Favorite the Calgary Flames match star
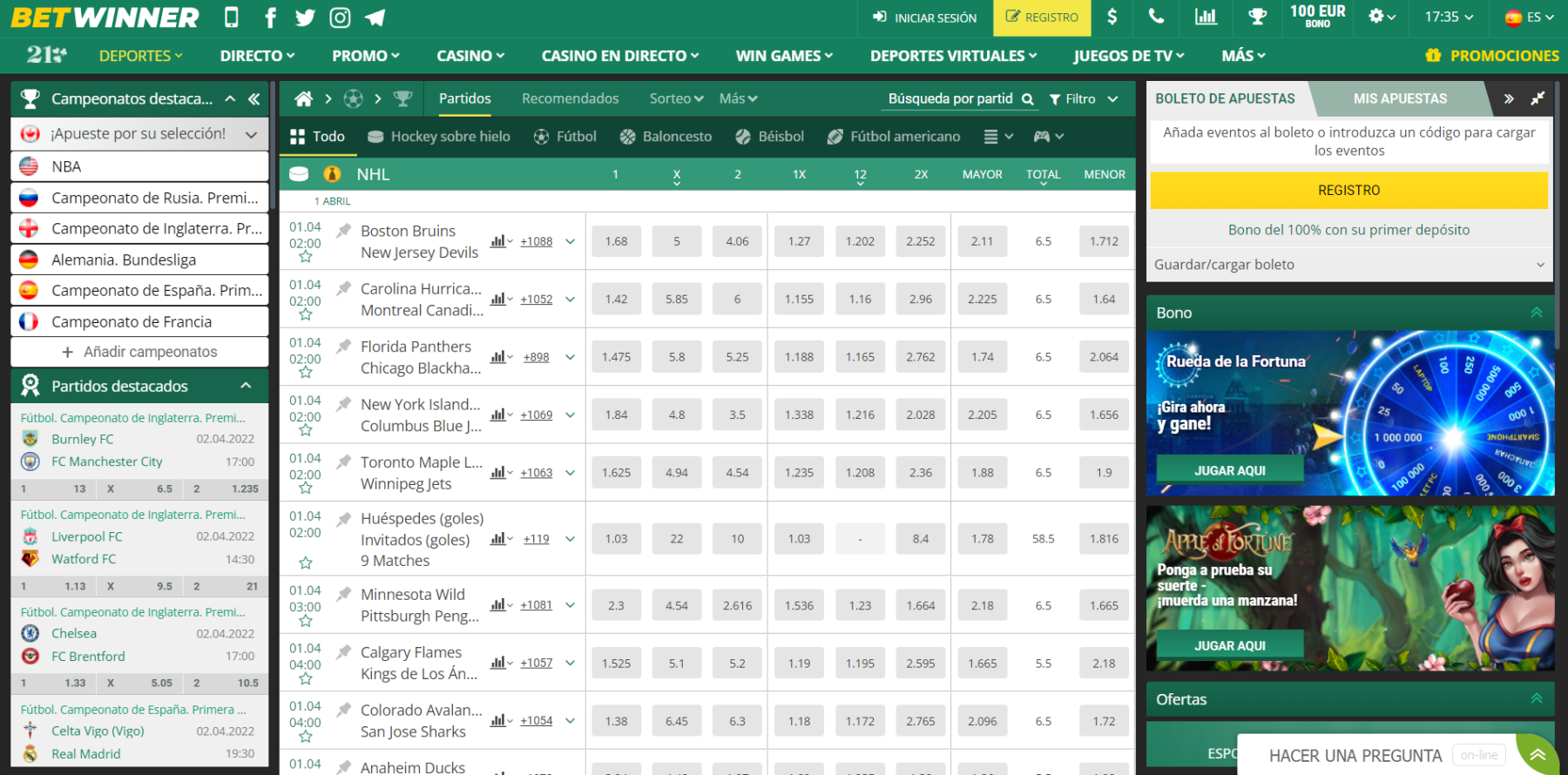 pyautogui.click(x=306, y=678)
